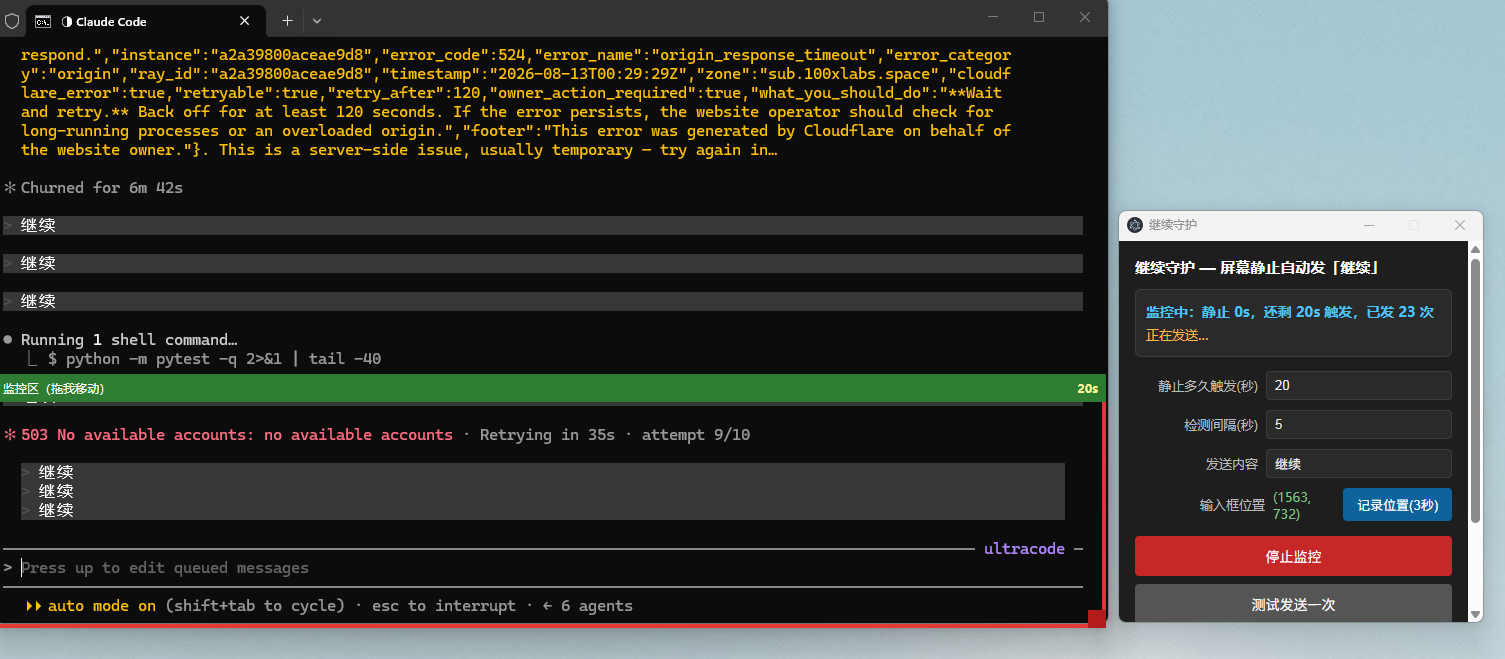The height and width of the screenshot is (659, 1505).
Task: Click the 'Running 1 shell command…' line
Action: [x=129, y=340]
